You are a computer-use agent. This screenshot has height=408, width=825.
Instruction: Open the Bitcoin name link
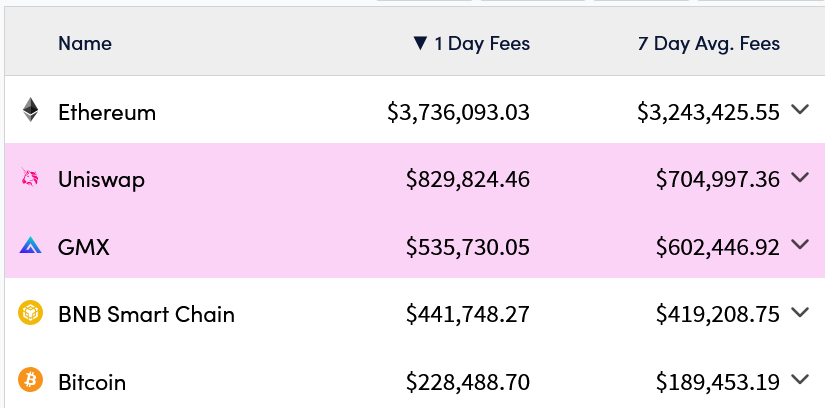tap(92, 382)
